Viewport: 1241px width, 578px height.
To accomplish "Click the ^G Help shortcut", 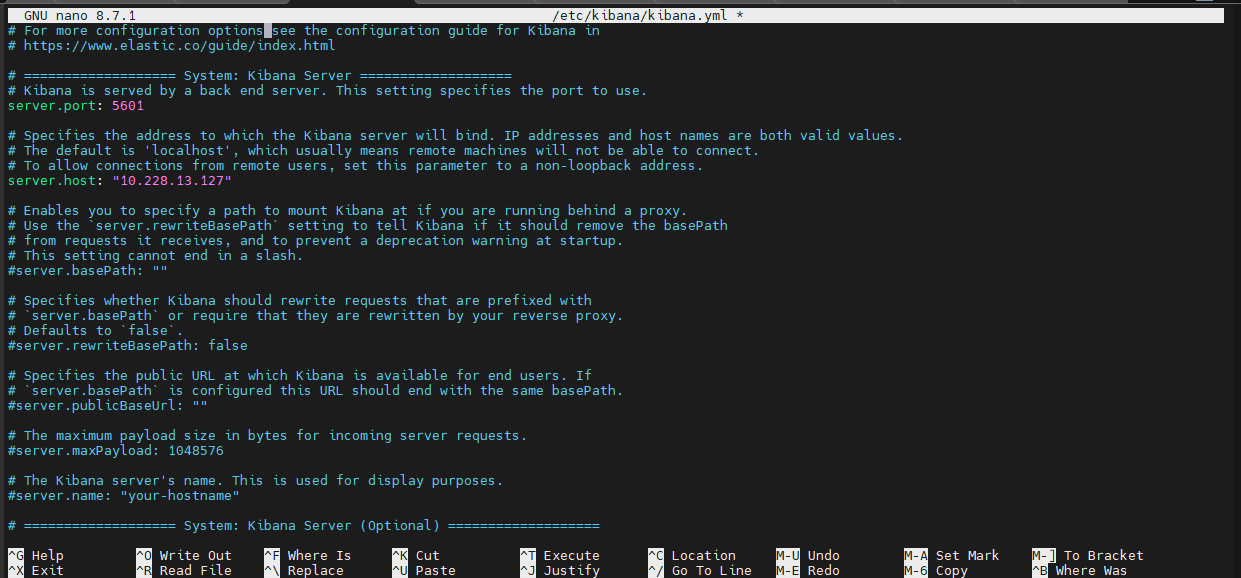I will [36, 556].
